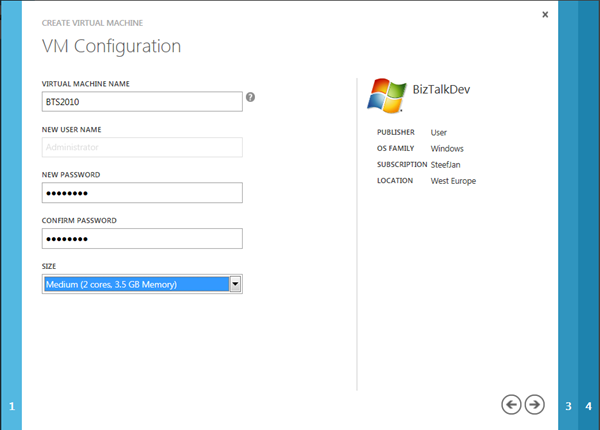Focus the New Password field
The width and height of the screenshot is (600, 430).
143,193
